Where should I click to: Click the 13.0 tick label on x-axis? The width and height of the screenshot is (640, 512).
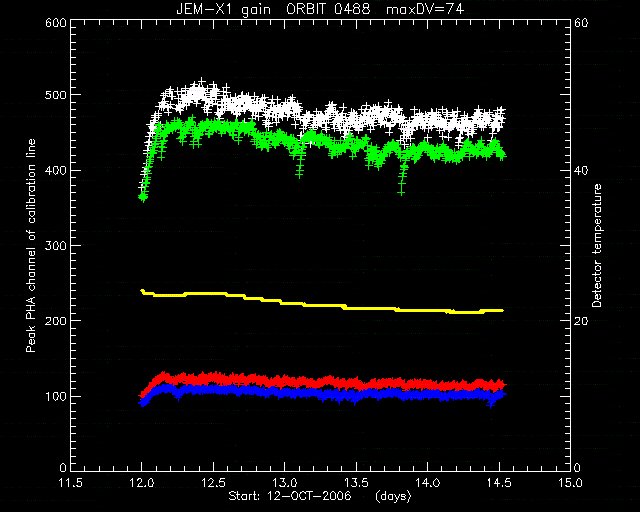(x=284, y=483)
